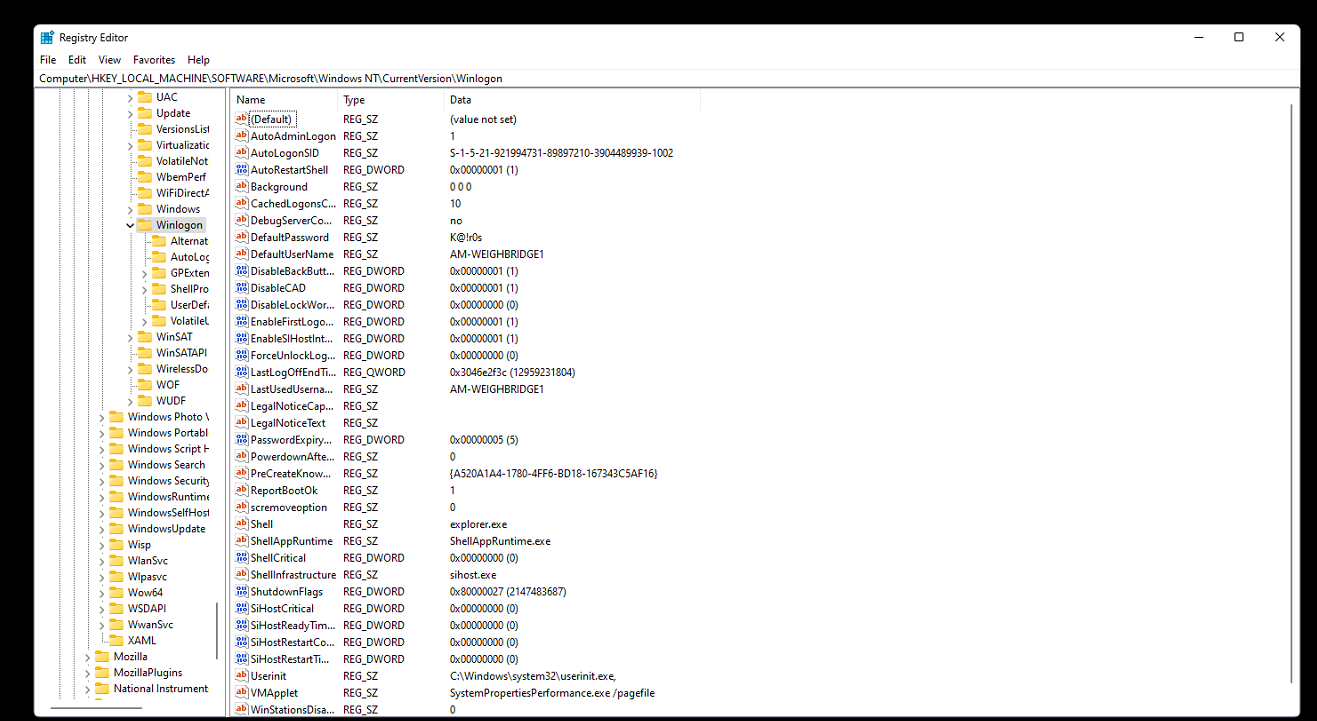Screen dimensions: 1317x721
Task: Click the ShutdownFlags DWORD icon
Action: pos(241,591)
